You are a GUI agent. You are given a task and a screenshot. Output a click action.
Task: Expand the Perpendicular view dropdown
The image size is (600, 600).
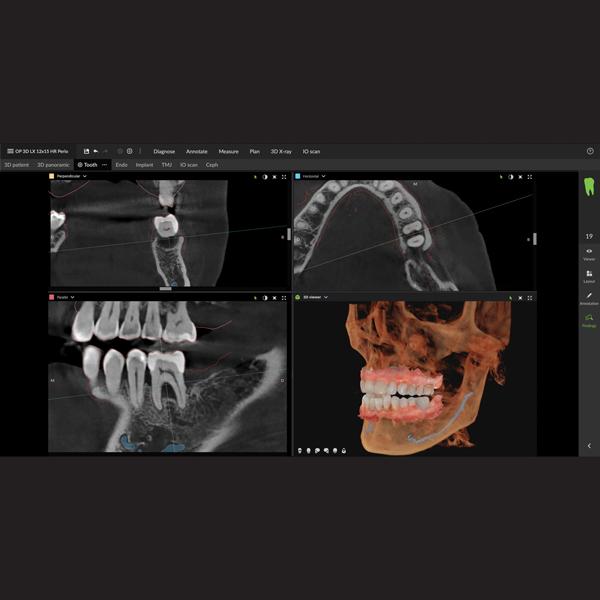85,176
